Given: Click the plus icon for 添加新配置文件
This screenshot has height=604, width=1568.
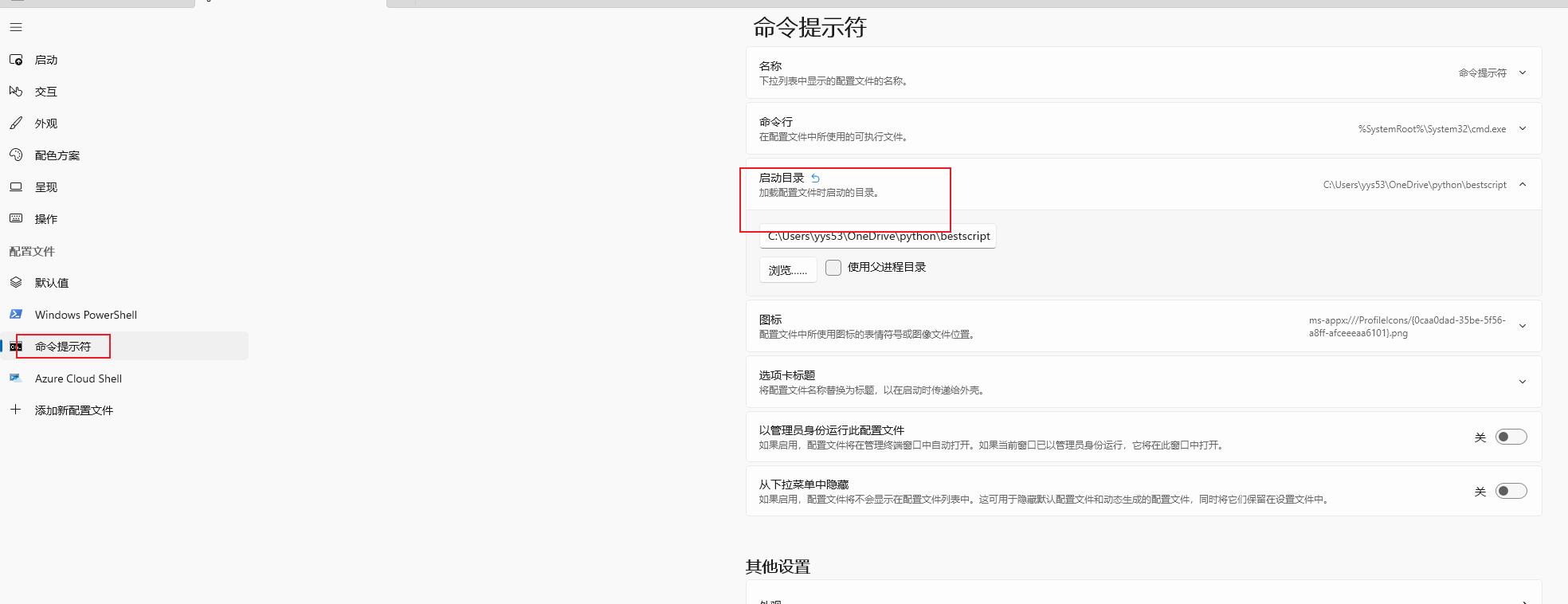Looking at the screenshot, I should [16, 410].
